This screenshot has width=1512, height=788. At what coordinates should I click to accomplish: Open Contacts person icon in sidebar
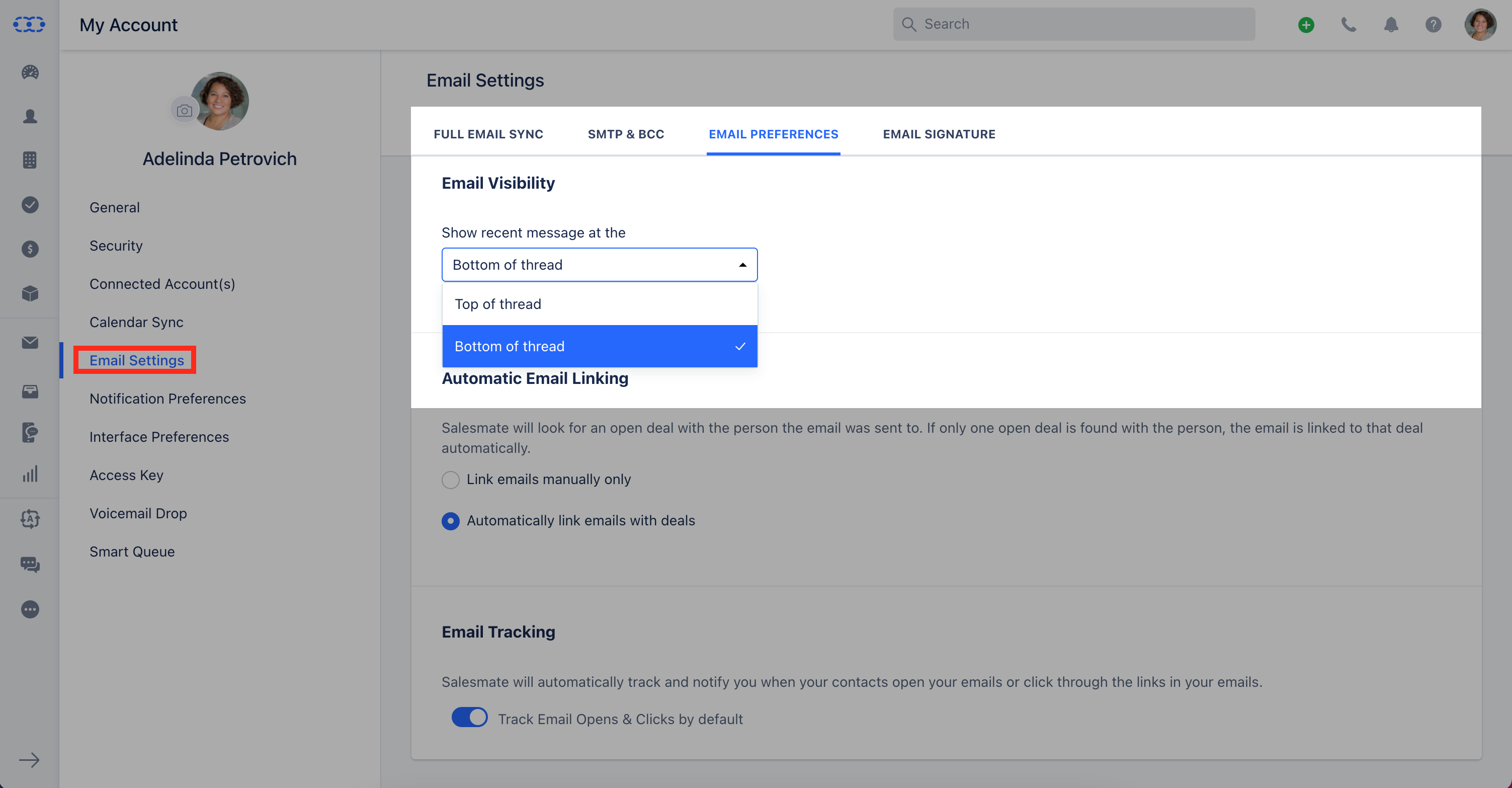[x=30, y=116]
